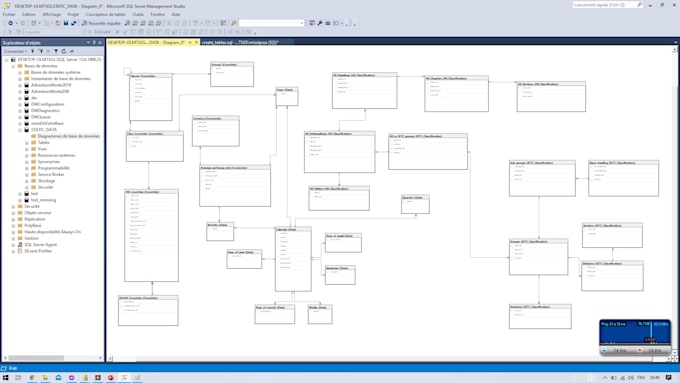Select Diagrammes de base de données tree item
Viewport: 680px width, 383px height.
point(69,136)
